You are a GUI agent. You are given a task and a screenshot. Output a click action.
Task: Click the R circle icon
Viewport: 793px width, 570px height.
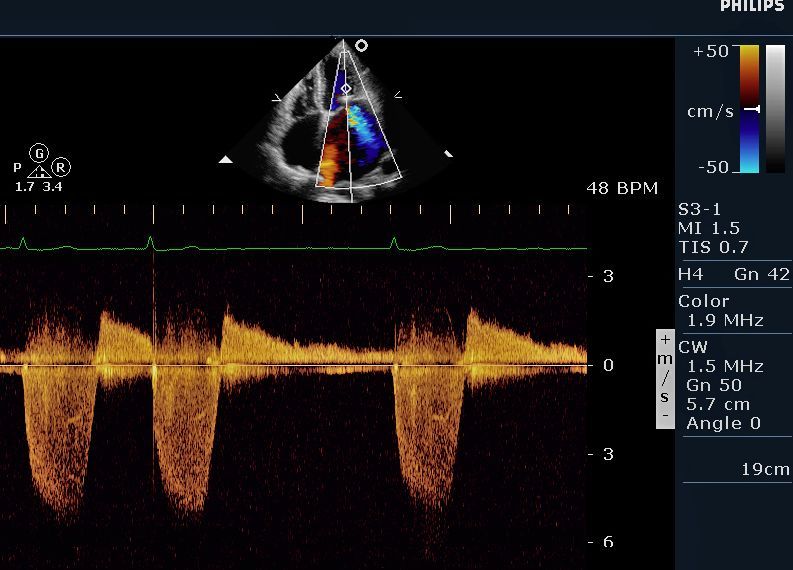(61, 167)
